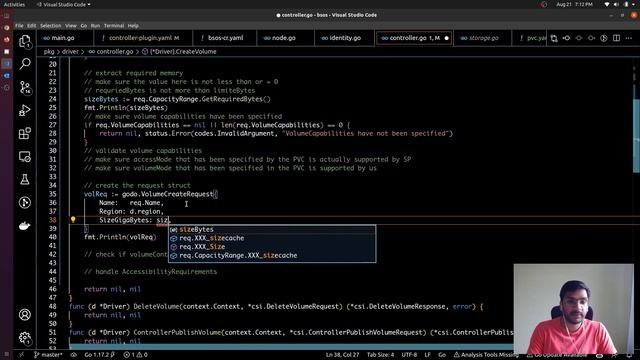Open the More Actions ellipsis in editor toolbar
640x360 pixels.
point(629,38)
